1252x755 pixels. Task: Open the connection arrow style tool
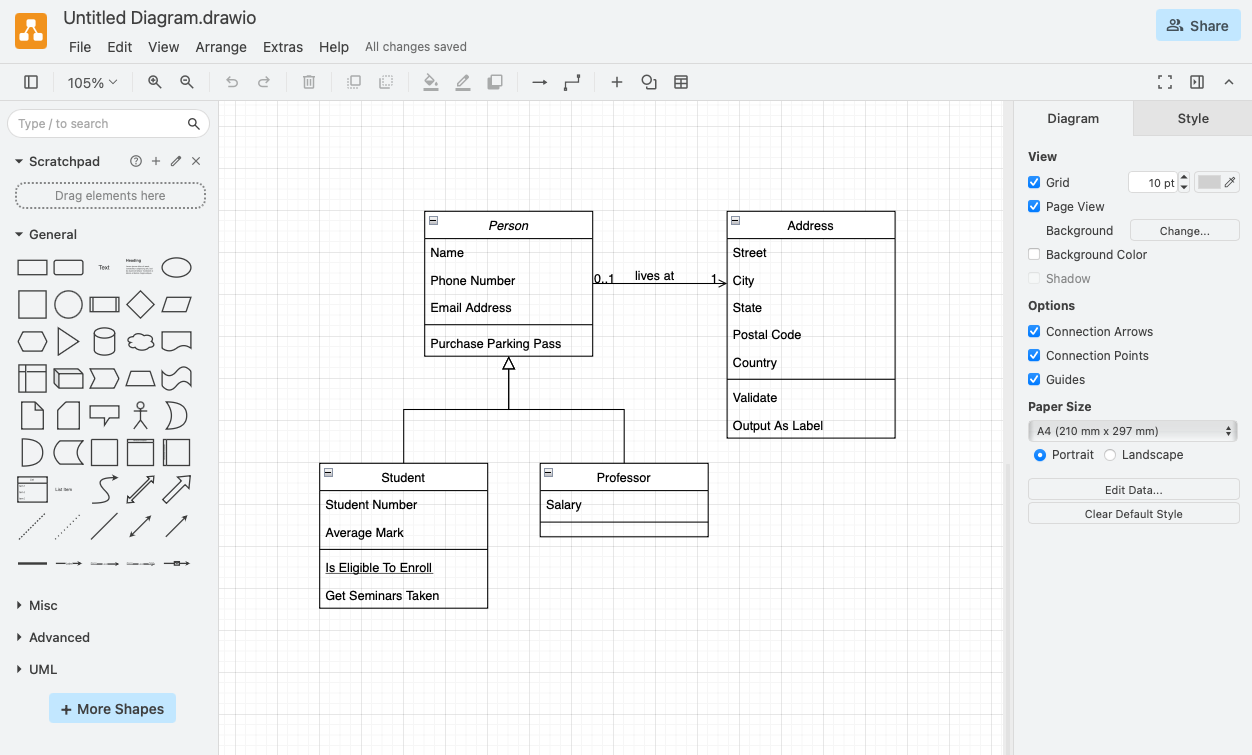[540, 82]
